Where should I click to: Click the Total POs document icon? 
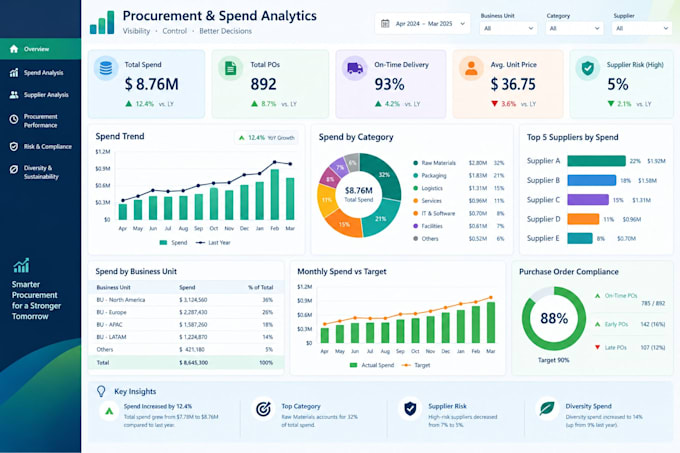[230, 68]
